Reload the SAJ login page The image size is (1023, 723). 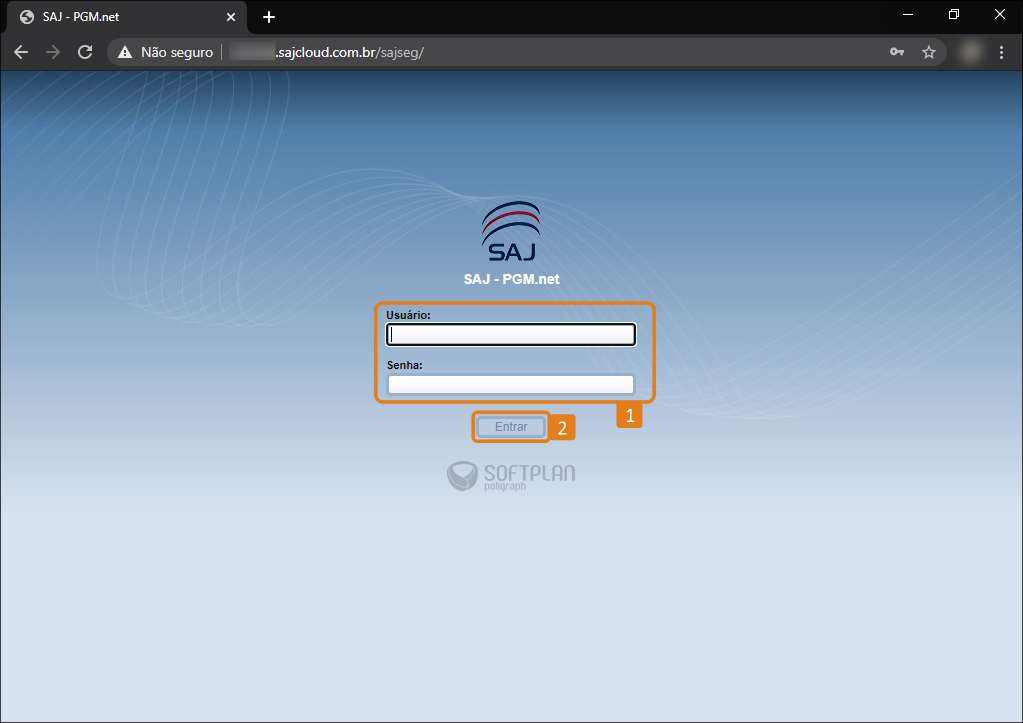tap(85, 52)
